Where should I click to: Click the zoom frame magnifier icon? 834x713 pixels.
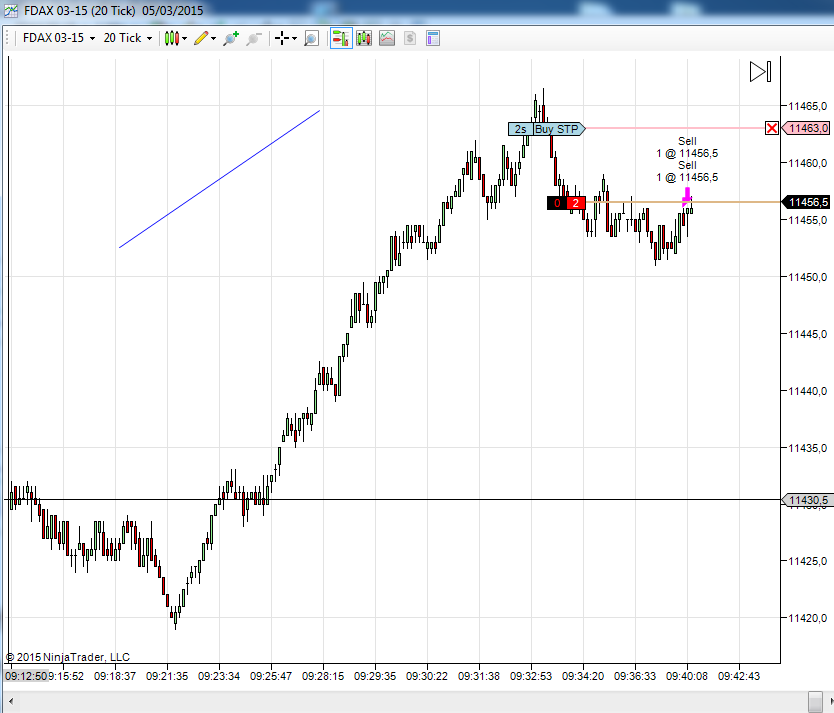click(x=311, y=38)
